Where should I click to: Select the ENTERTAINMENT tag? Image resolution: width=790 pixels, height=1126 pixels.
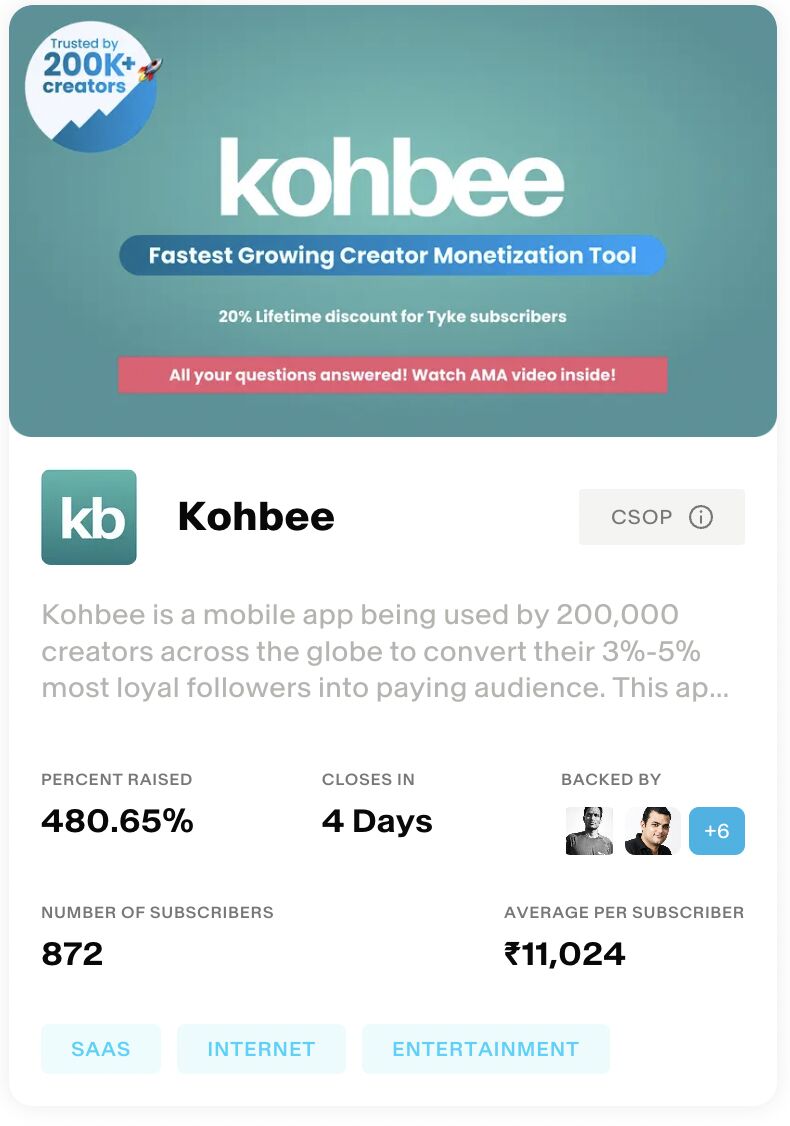485,1049
